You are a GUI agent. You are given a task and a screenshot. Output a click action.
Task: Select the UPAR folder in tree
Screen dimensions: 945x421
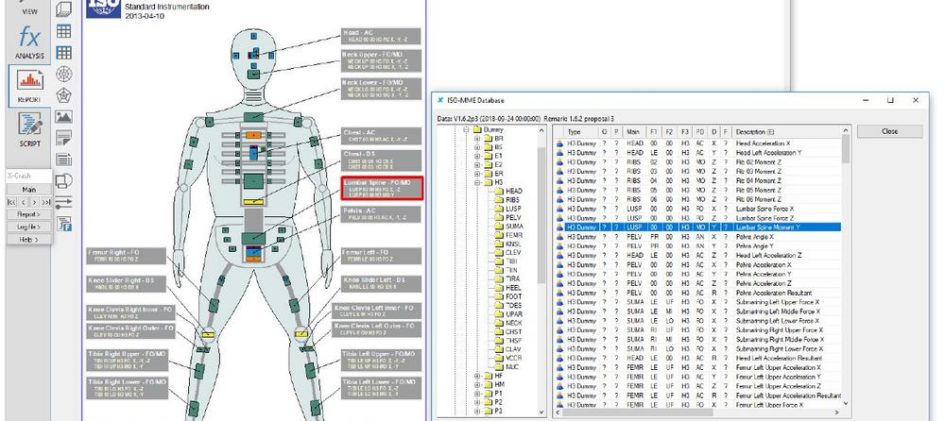coord(509,314)
